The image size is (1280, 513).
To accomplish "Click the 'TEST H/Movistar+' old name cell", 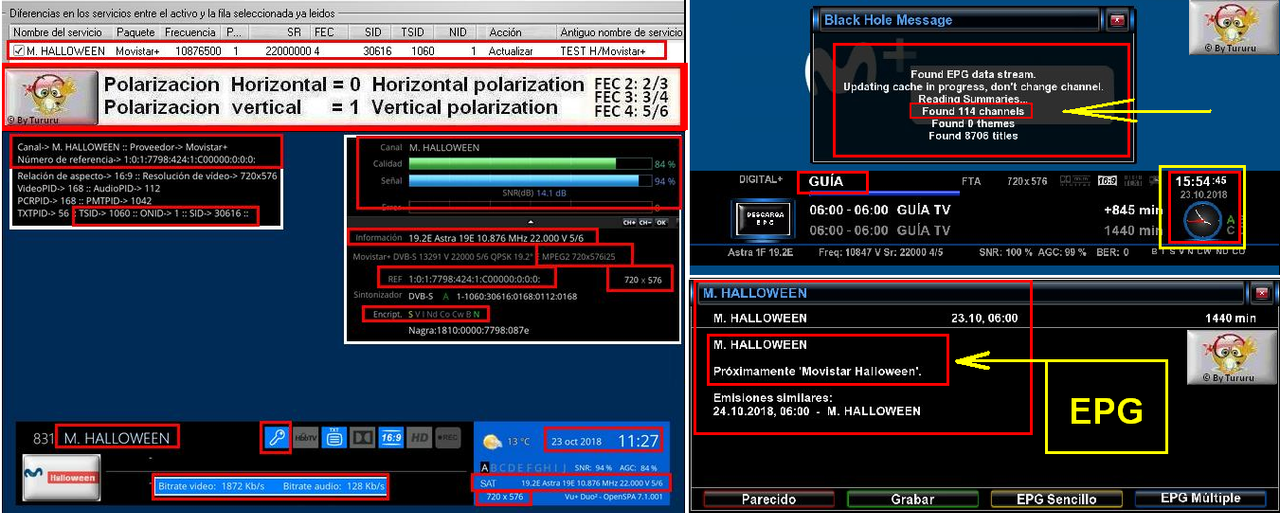I will (603, 51).
